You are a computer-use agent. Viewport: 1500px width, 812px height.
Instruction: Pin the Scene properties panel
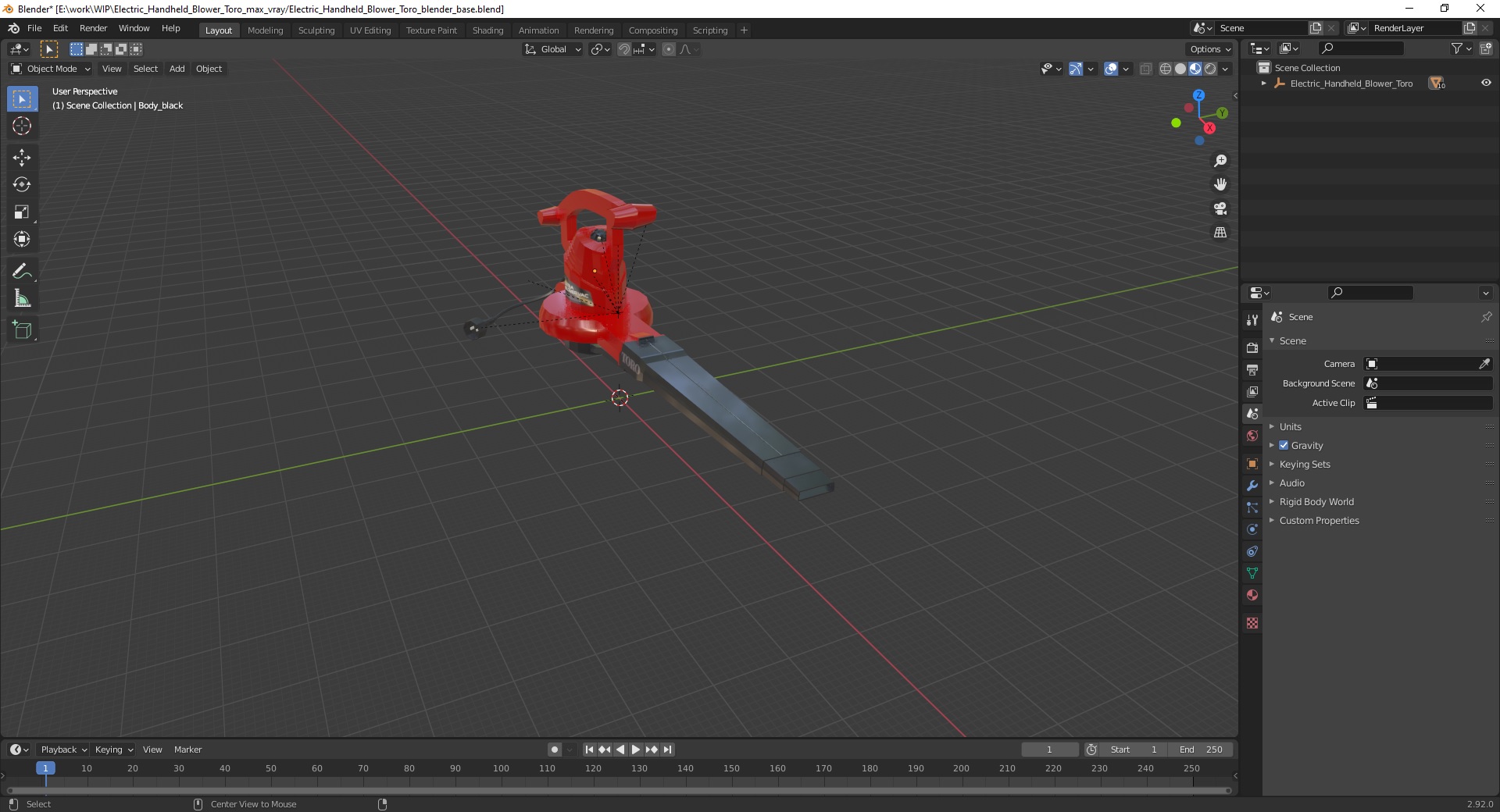[x=1486, y=317]
